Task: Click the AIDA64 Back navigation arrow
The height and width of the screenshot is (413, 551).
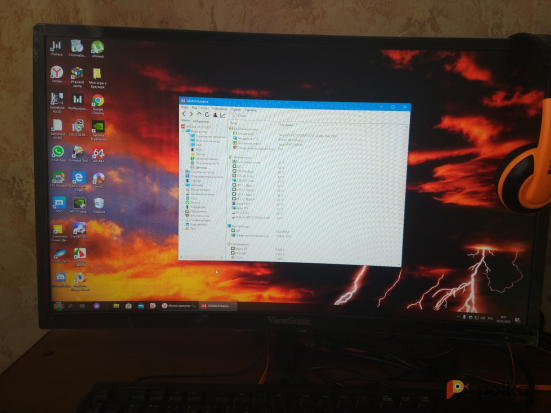Action: click(x=183, y=114)
